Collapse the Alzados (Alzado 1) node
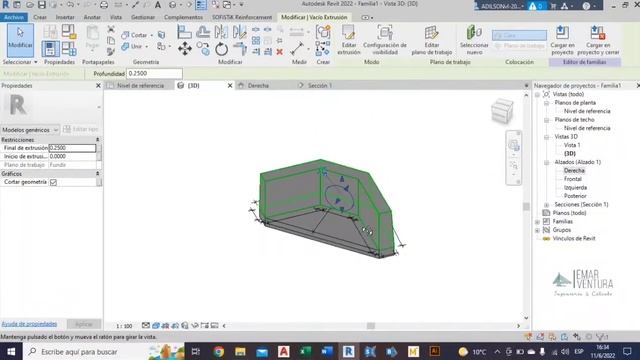This screenshot has width=640, height=360. pos(547,162)
